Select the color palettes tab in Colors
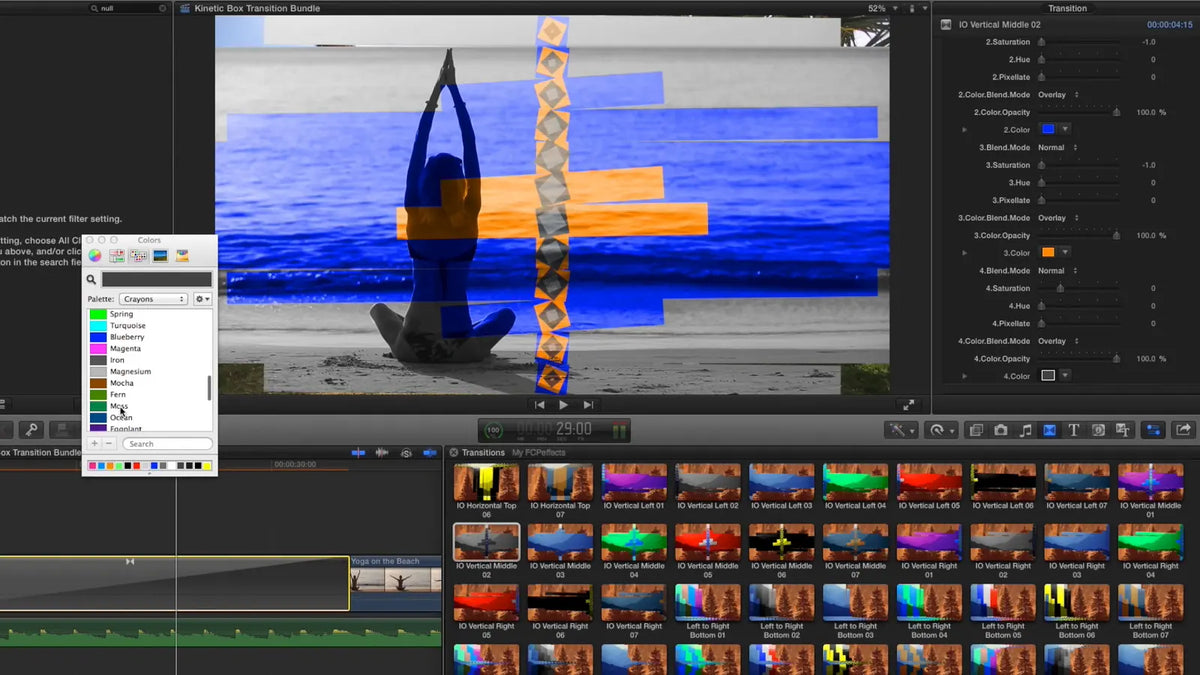 (x=139, y=256)
